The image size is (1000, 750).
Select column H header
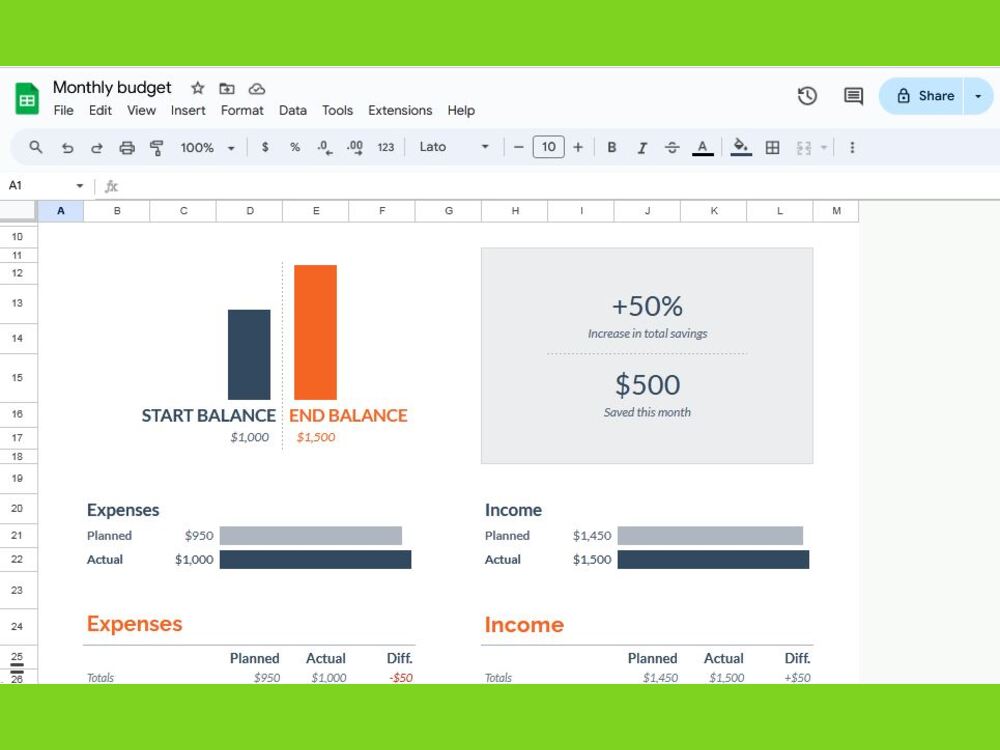point(515,211)
